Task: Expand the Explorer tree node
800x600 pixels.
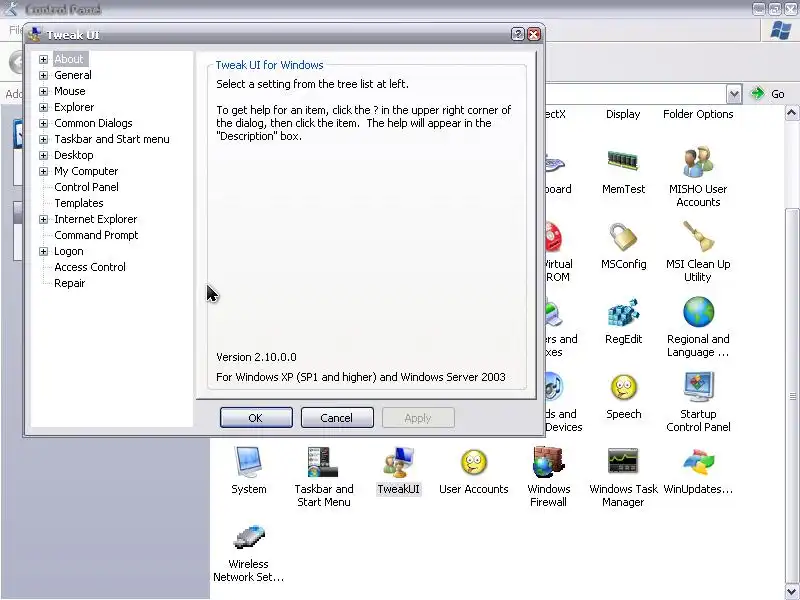Action: coord(43,107)
